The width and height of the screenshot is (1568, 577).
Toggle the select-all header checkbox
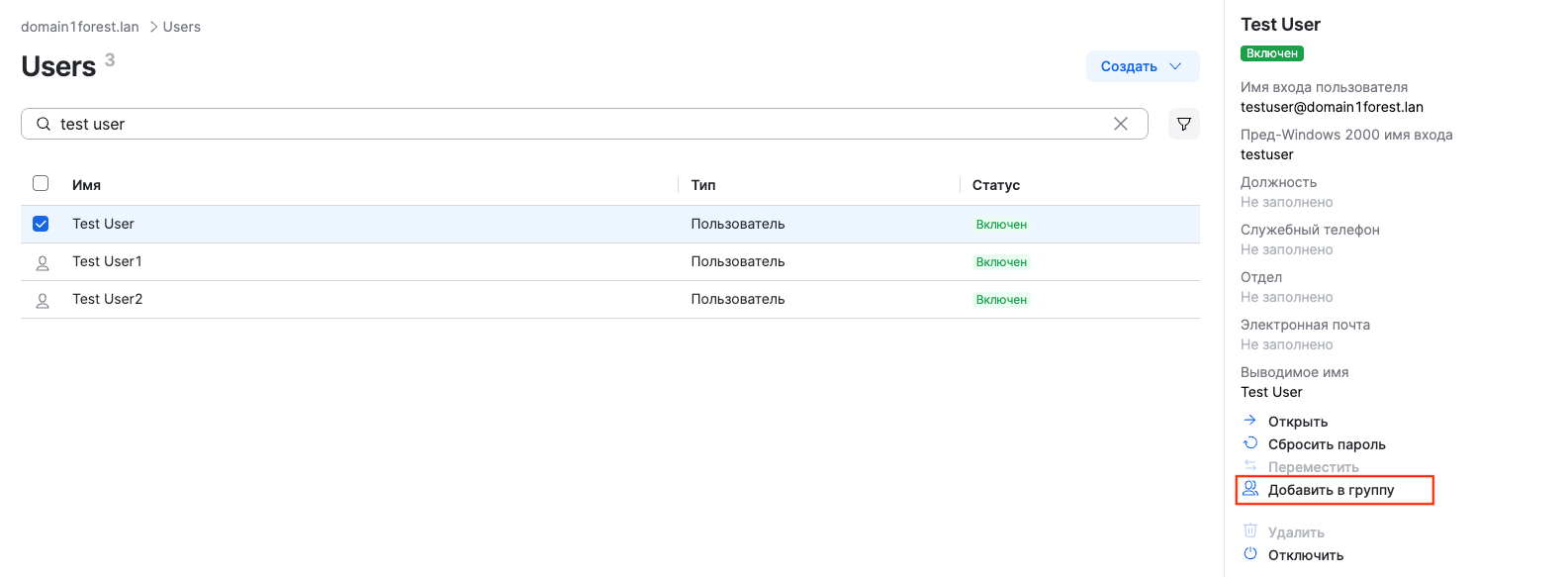click(41, 183)
